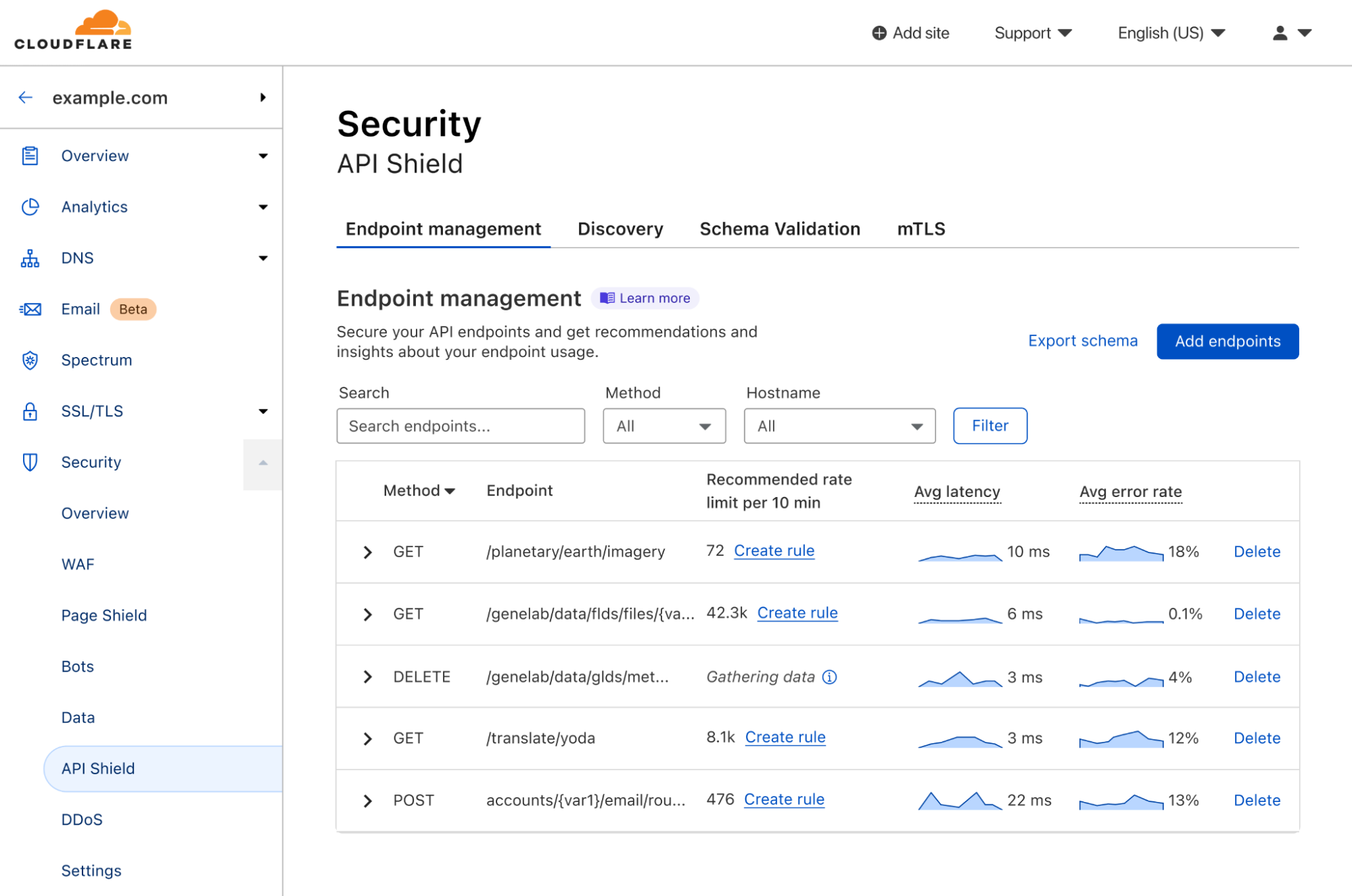Click the Gathering data info icon
The height and width of the screenshot is (896, 1352).
click(x=830, y=677)
